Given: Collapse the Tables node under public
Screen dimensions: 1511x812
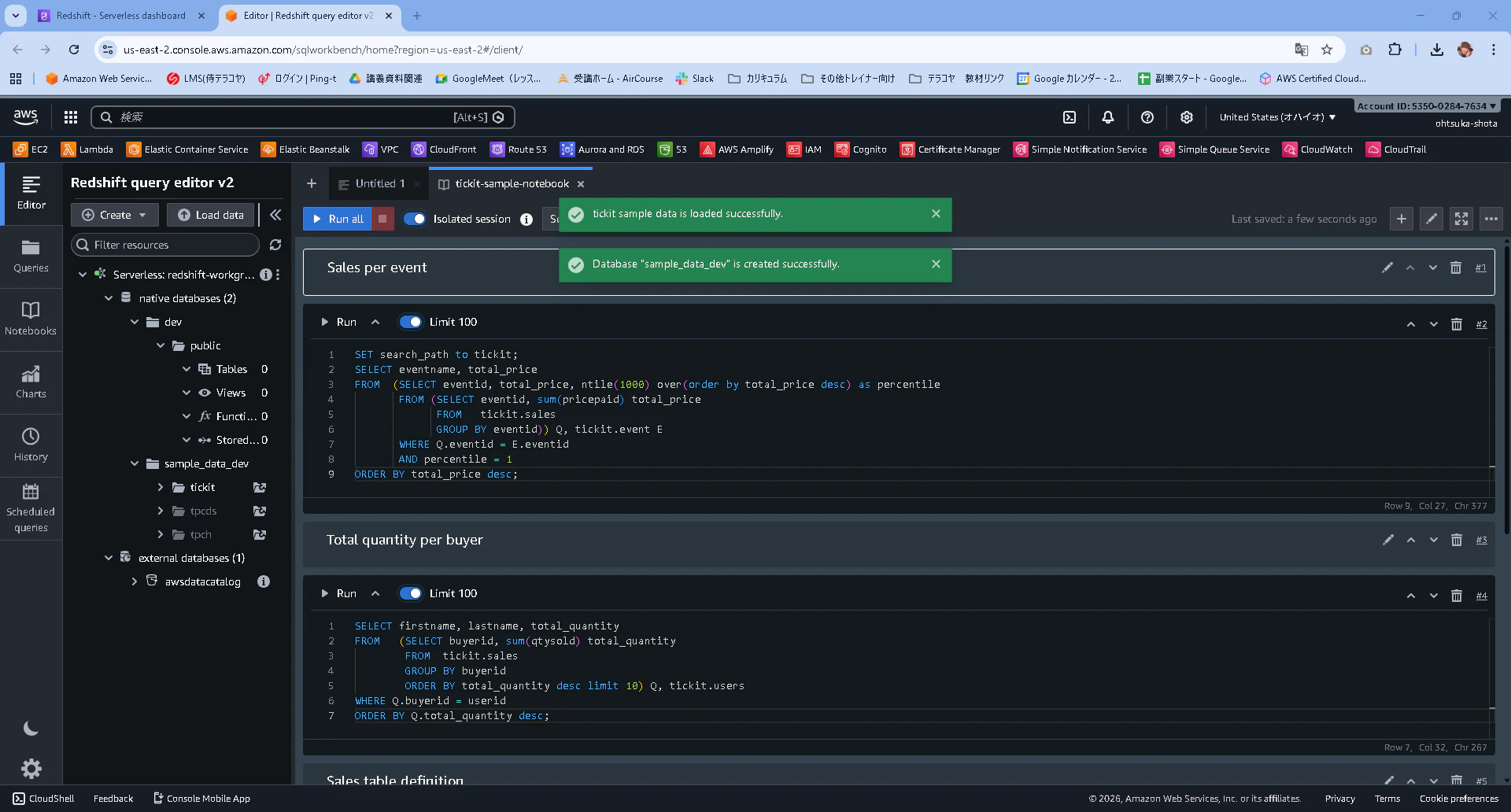Looking at the screenshot, I should [x=187, y=369].
